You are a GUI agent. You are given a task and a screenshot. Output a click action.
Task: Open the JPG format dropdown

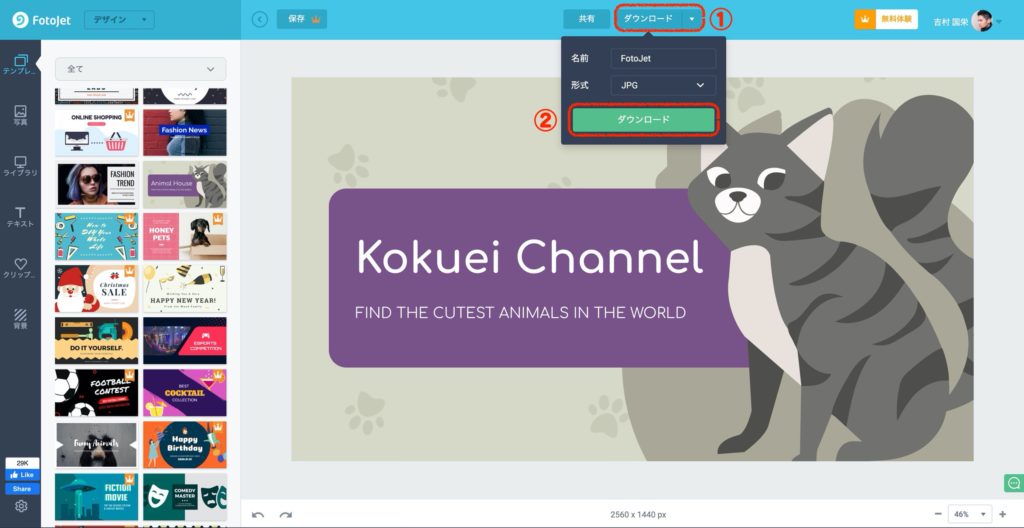pyautogui.click(x=663, y=86)
